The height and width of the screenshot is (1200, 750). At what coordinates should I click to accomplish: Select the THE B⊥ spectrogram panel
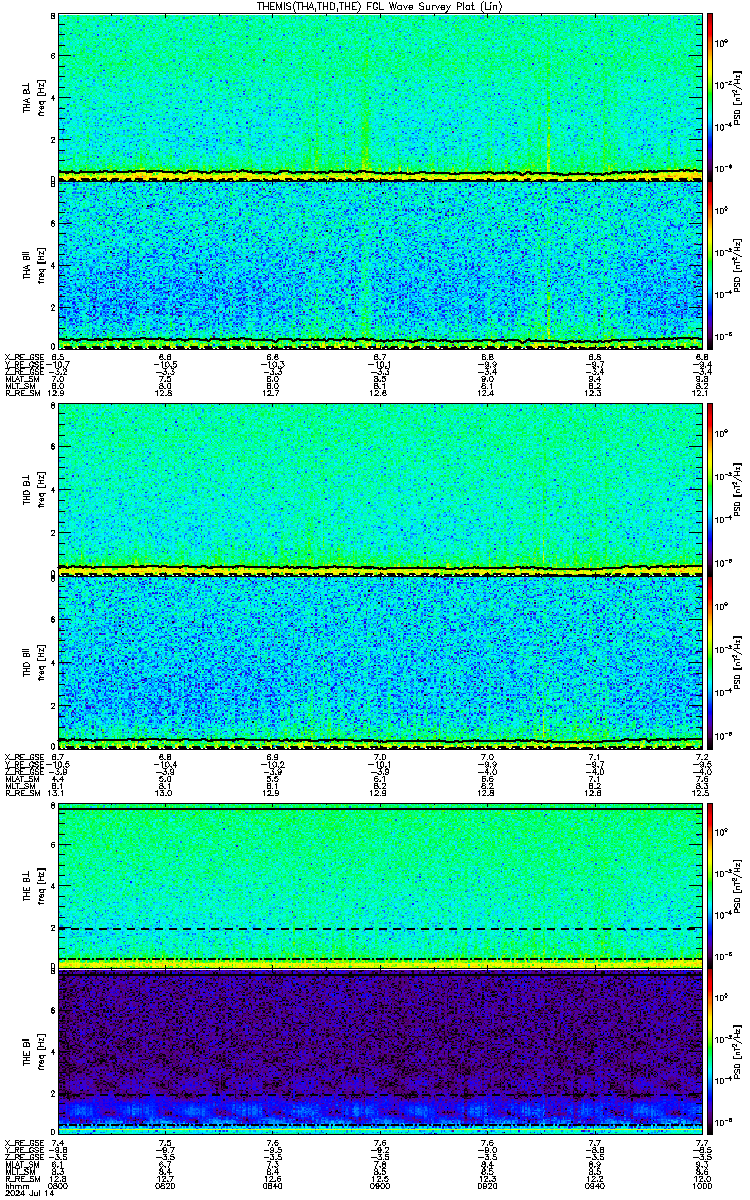coord(380,886)
